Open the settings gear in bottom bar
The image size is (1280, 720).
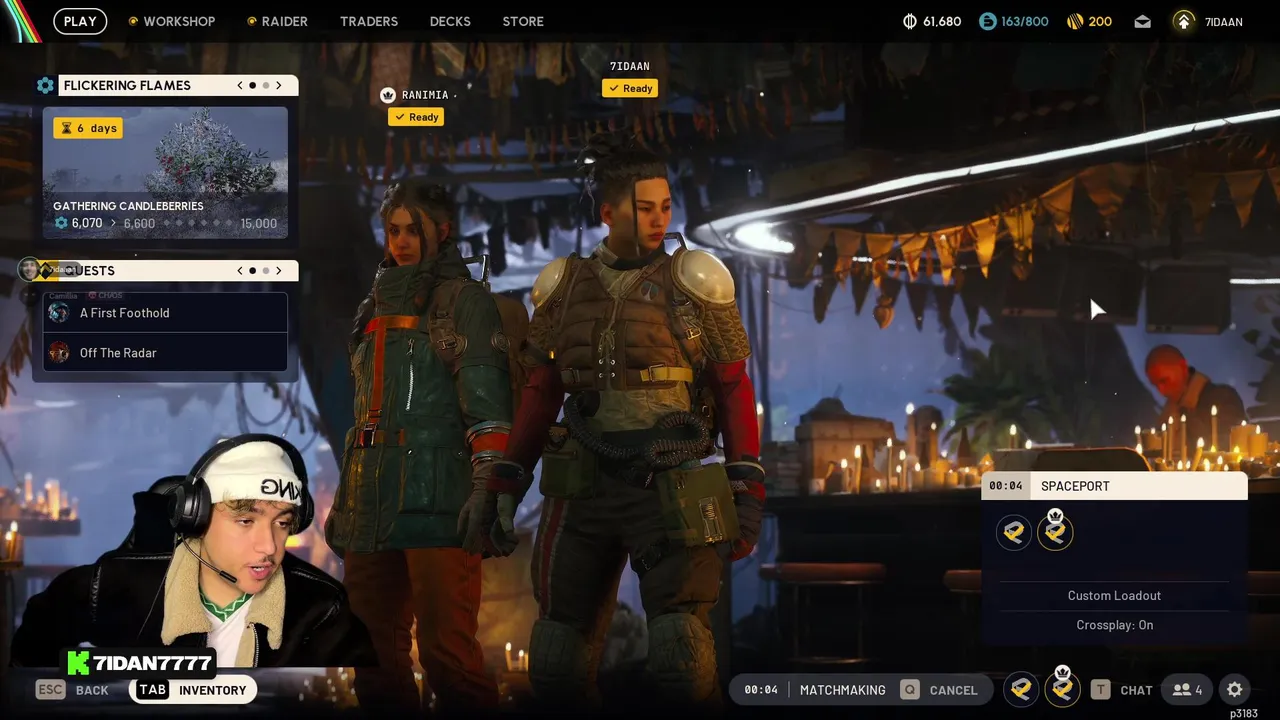coord(1235,690)
